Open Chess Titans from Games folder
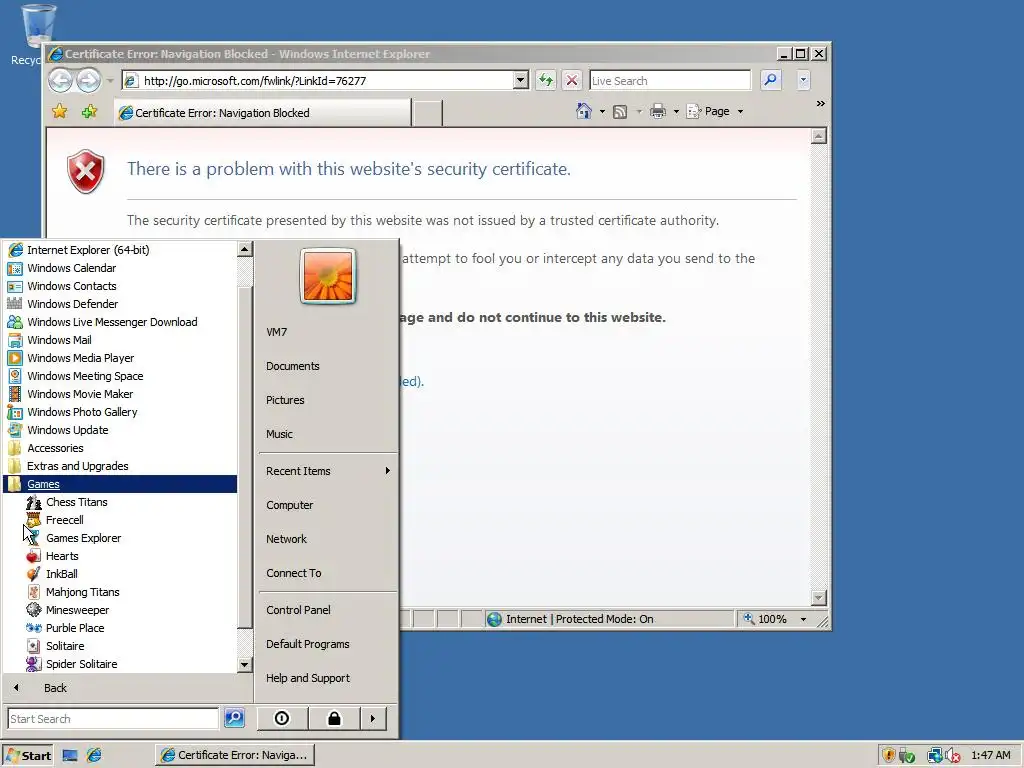 coord(76,502)
